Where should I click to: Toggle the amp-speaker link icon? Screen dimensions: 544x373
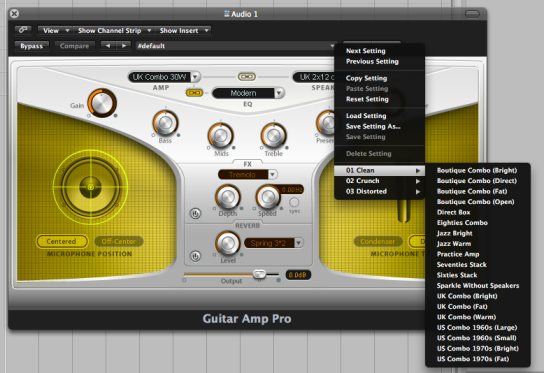pos(247,76)
